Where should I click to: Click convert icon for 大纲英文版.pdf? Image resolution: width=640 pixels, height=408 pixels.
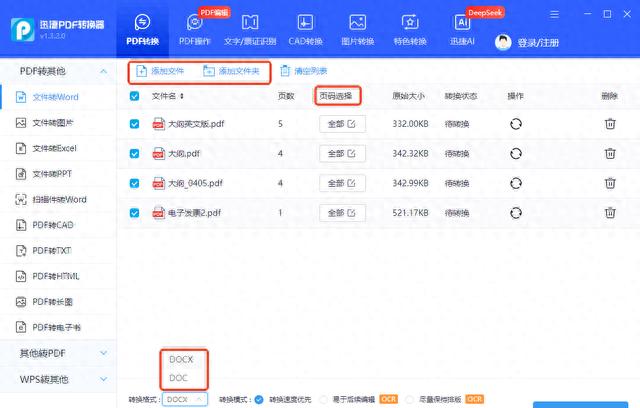pyautogui.click(x=516, y=124)
